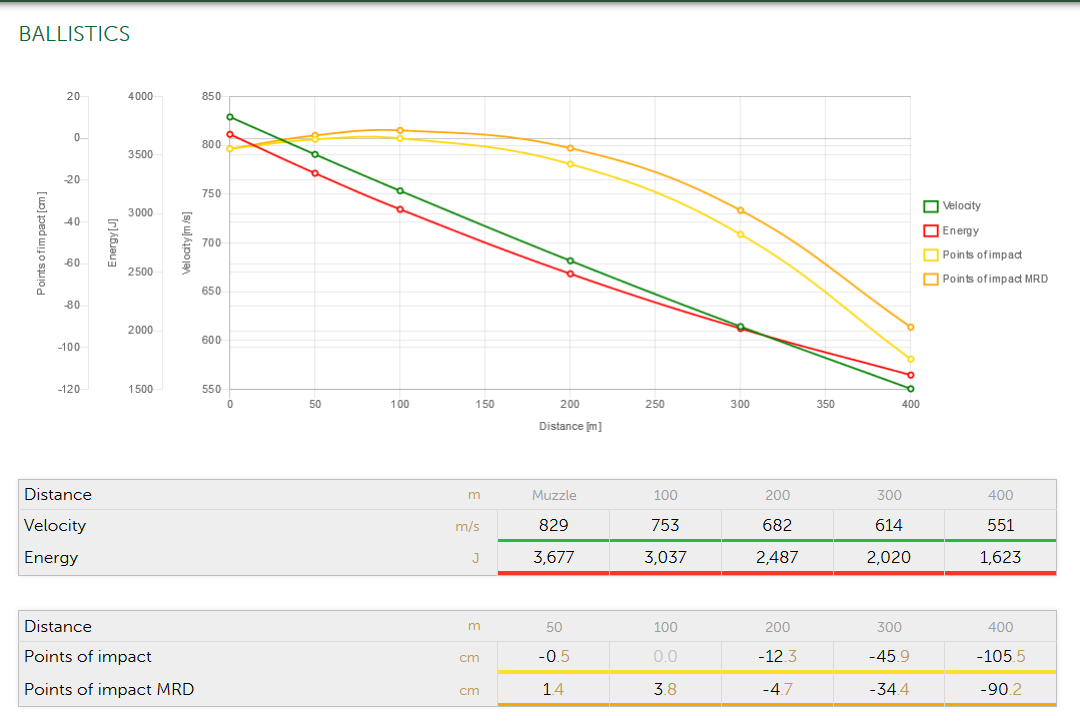
Task: Click the Distance [m] axis title
Action: point(570,426)
